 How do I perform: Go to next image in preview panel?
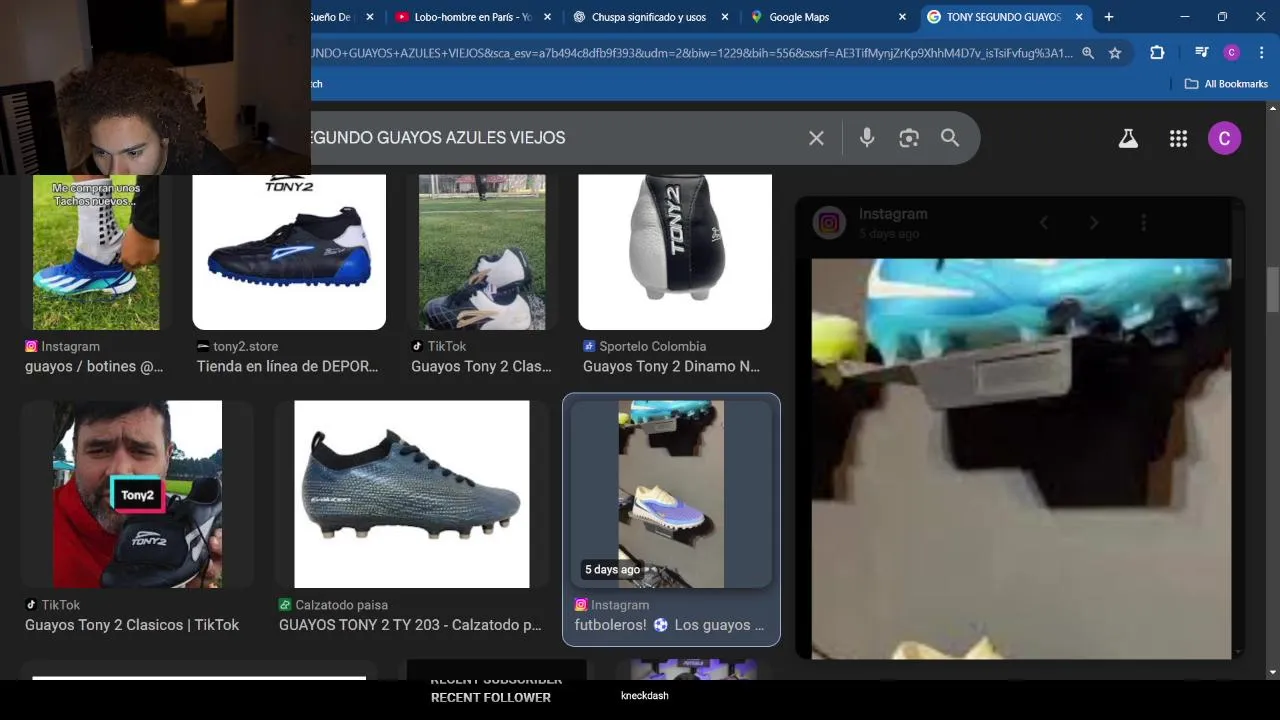point(1094,223)
